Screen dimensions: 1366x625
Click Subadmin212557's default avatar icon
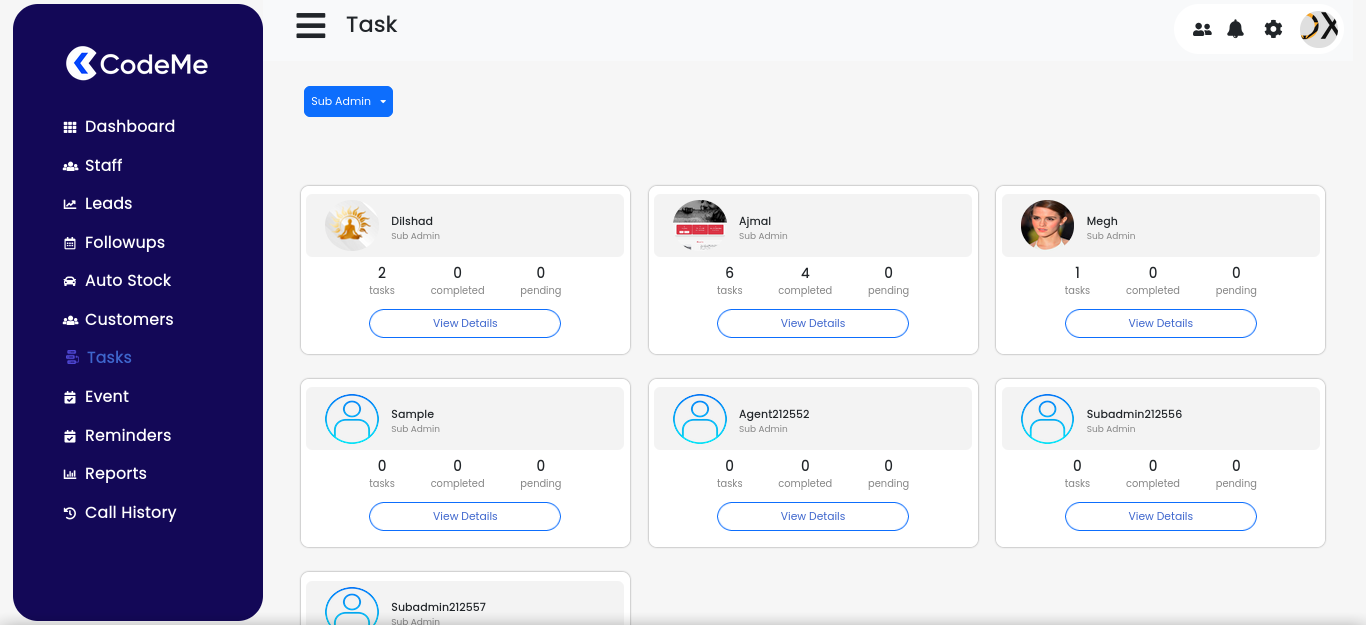(352, 606)
